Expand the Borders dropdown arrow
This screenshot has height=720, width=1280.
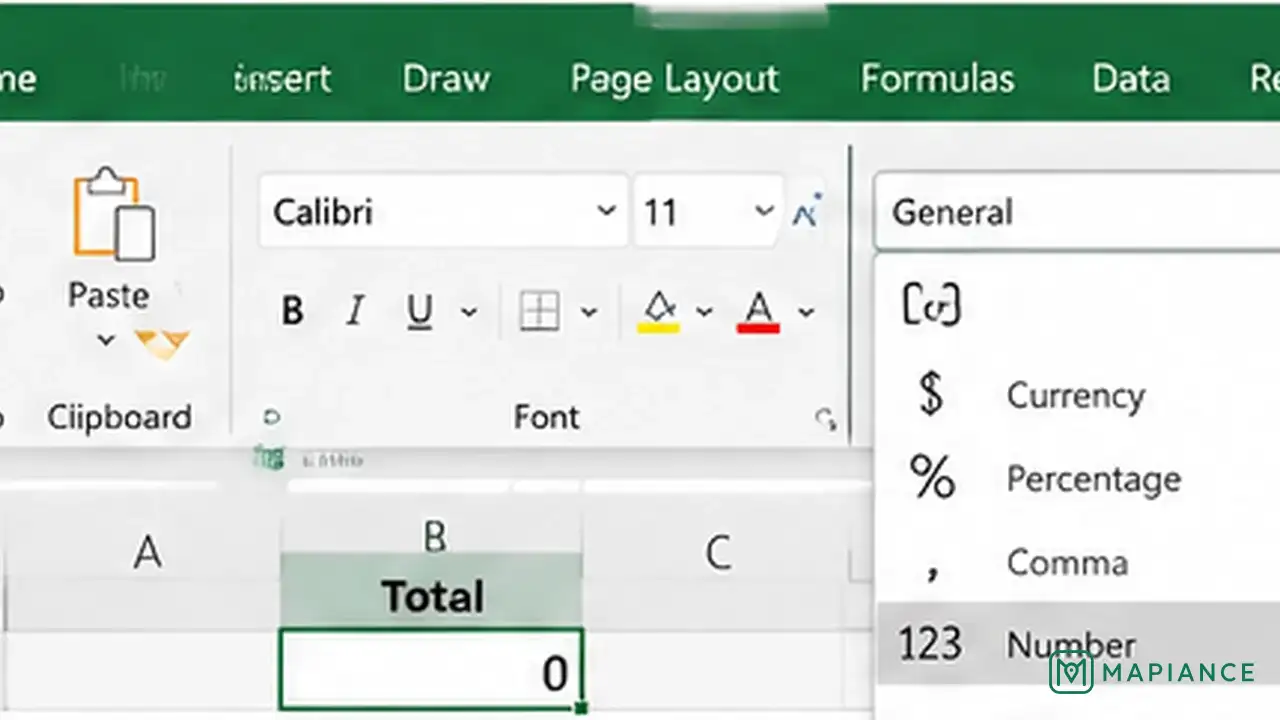pyautogui.click(x=589, y=312)
